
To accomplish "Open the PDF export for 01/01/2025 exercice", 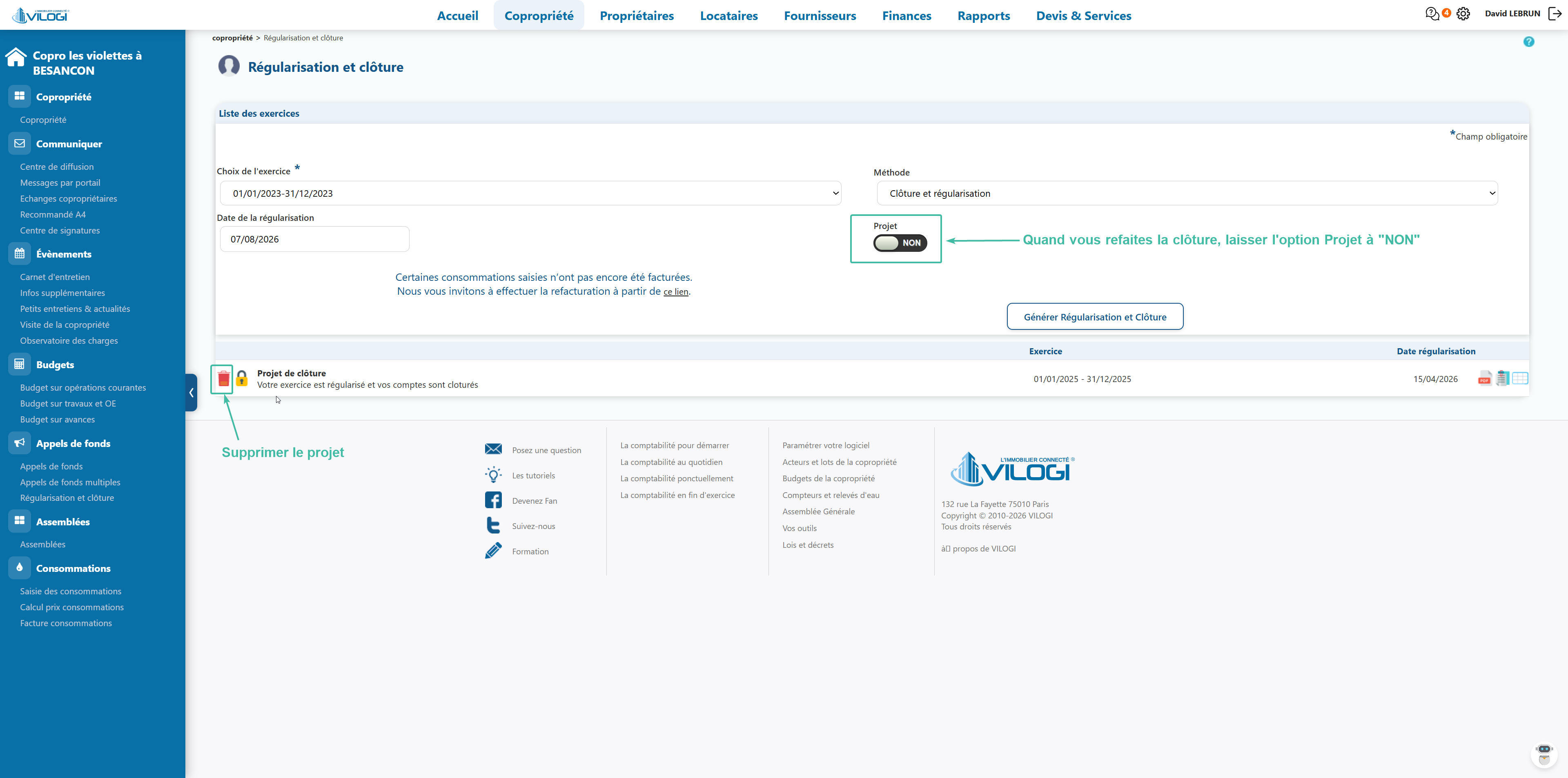I will [1485, 378].
